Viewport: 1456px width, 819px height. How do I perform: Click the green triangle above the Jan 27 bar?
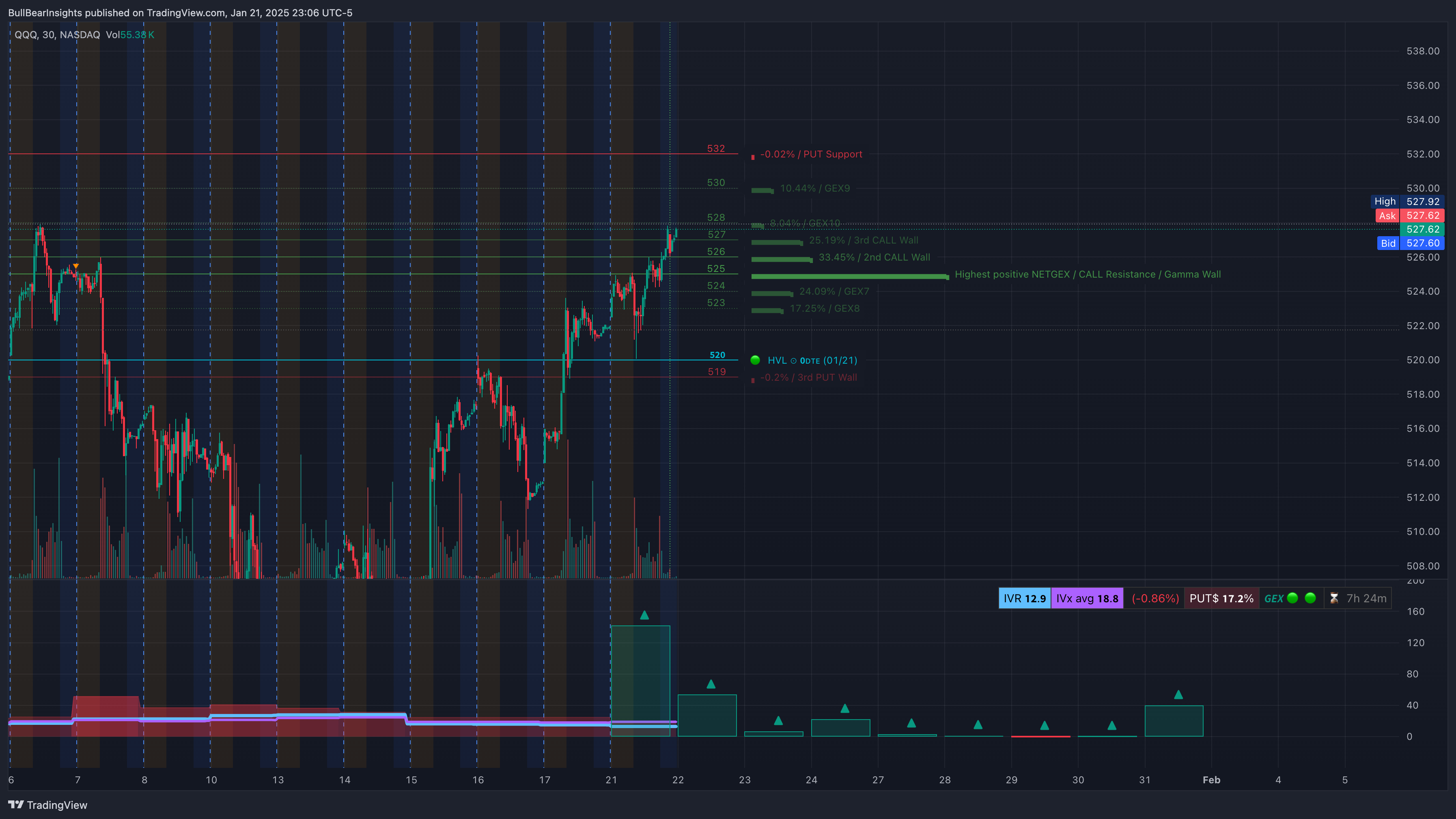(912, 723)
